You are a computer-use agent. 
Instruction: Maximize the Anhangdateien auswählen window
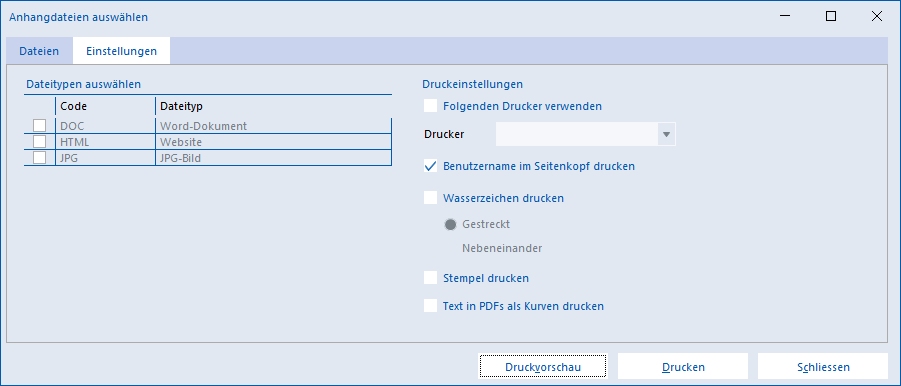tap(830, 16)
